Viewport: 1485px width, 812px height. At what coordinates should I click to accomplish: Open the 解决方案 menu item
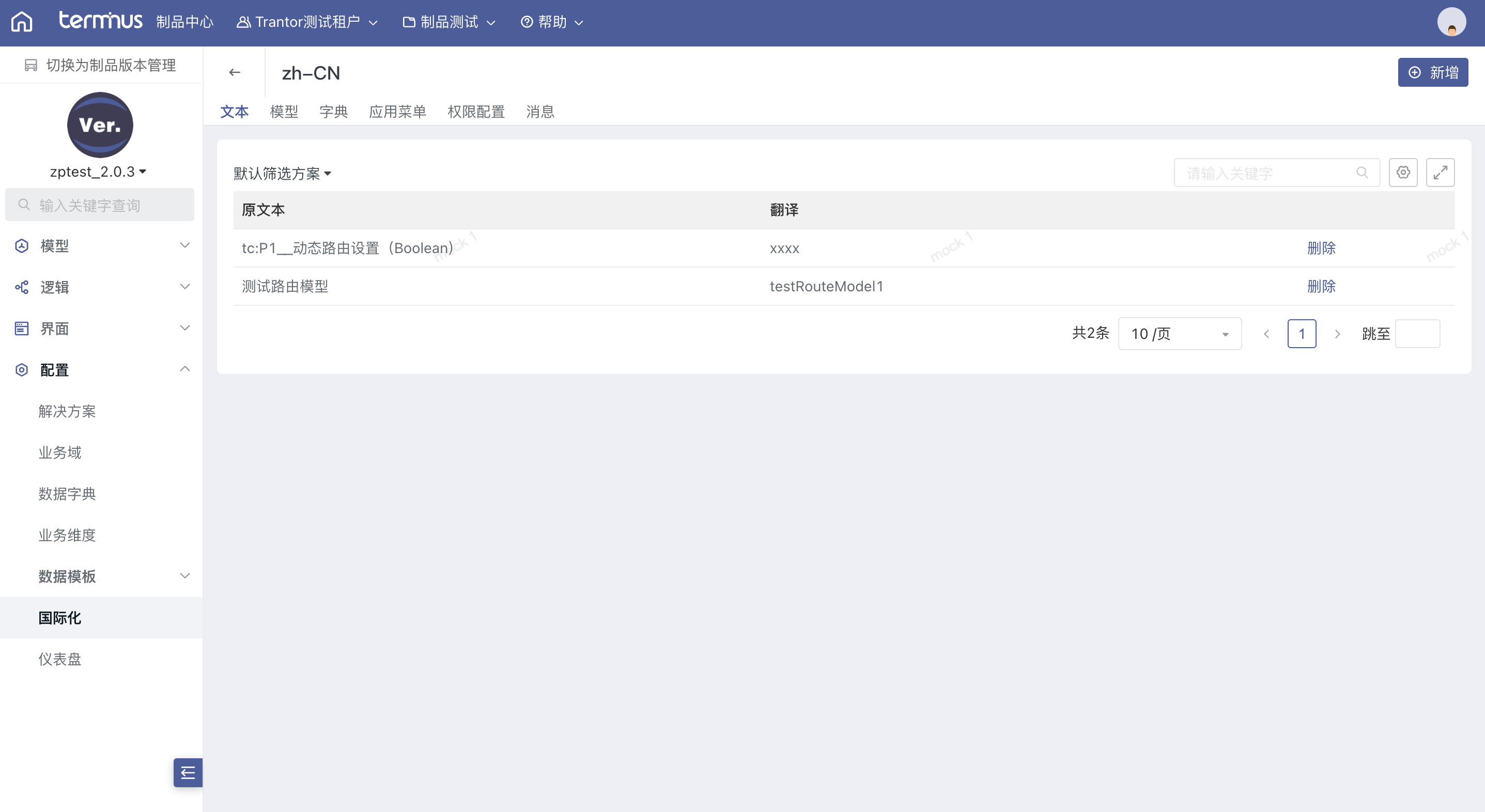pyautogui.click(x=67, y=411)
